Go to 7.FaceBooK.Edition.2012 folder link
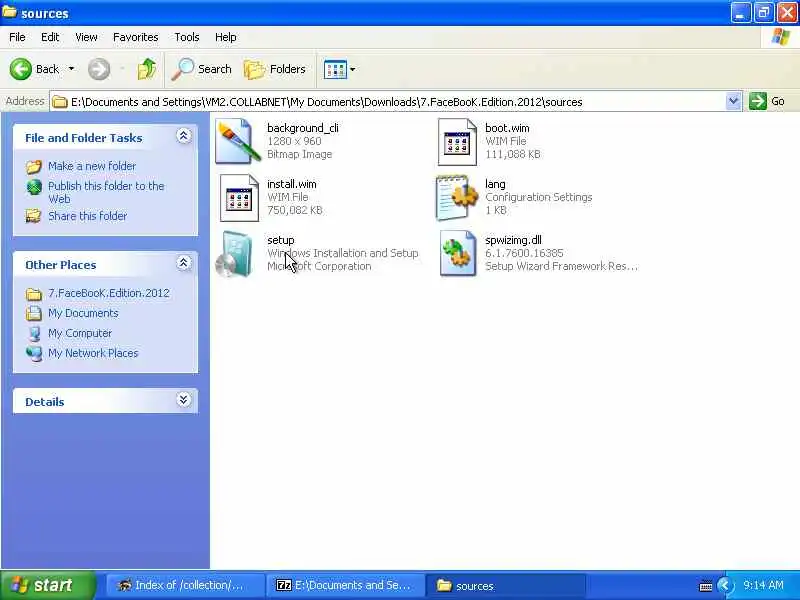Image resolution: width=800 pixels, height=600 pixels. [109, 293]
